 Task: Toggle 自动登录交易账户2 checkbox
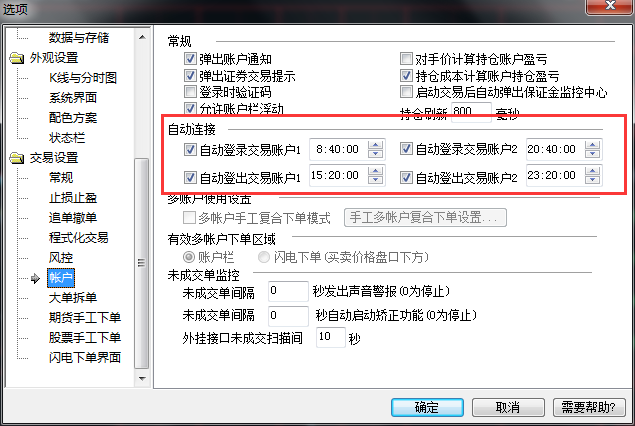coord(406,149)
